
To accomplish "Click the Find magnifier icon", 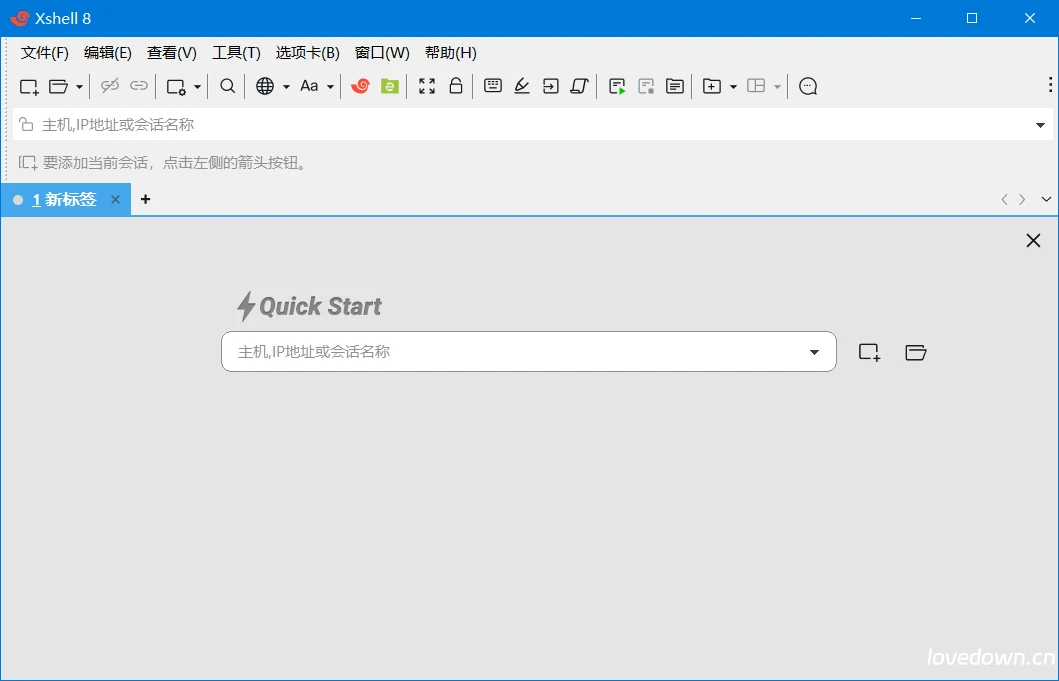I will (x=228, y=86).
